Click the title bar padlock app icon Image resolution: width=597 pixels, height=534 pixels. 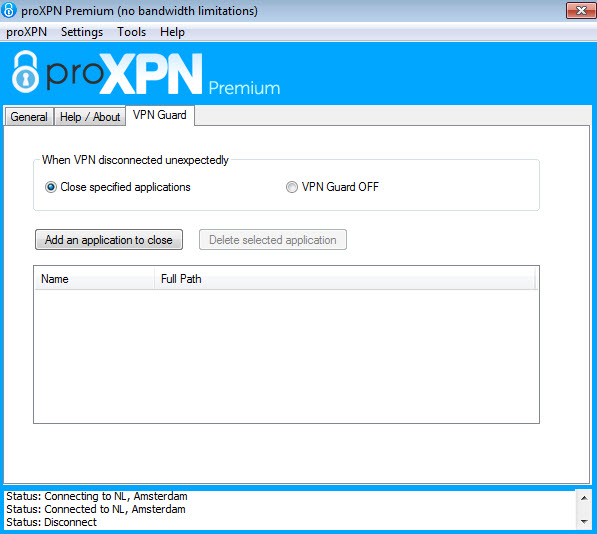tap(9, 10)
